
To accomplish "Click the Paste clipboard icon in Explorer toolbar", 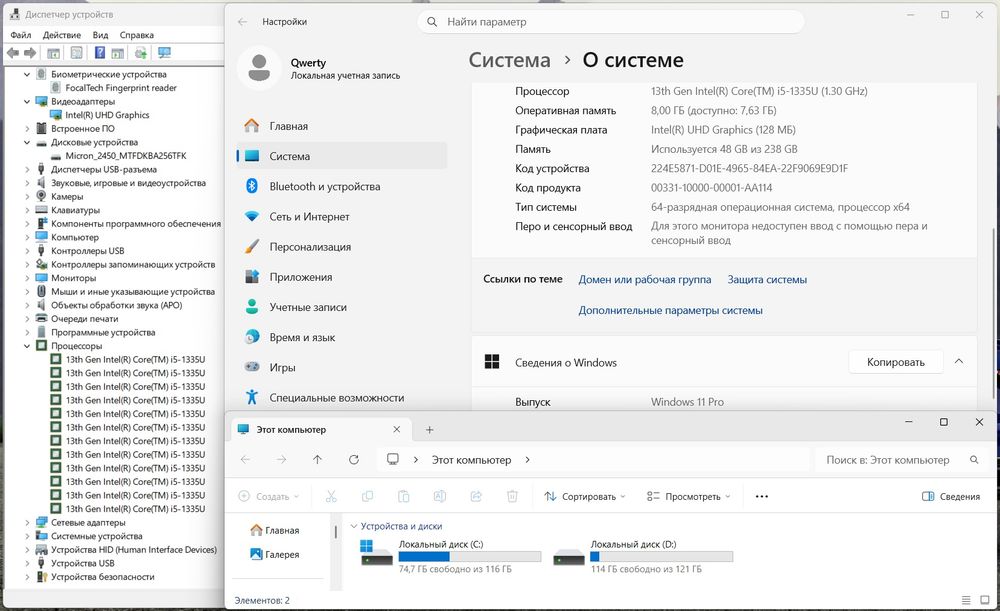I will [x=404, y=496].
